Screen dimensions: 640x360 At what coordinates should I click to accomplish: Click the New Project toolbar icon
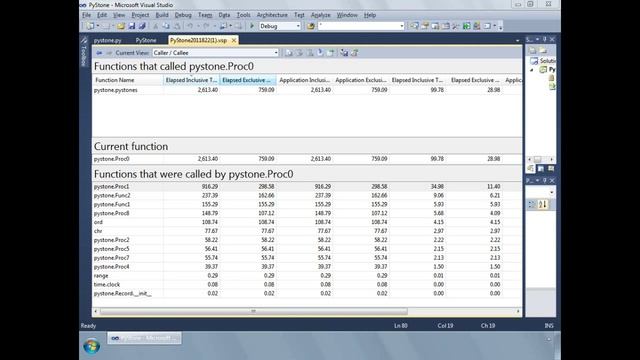90,26
